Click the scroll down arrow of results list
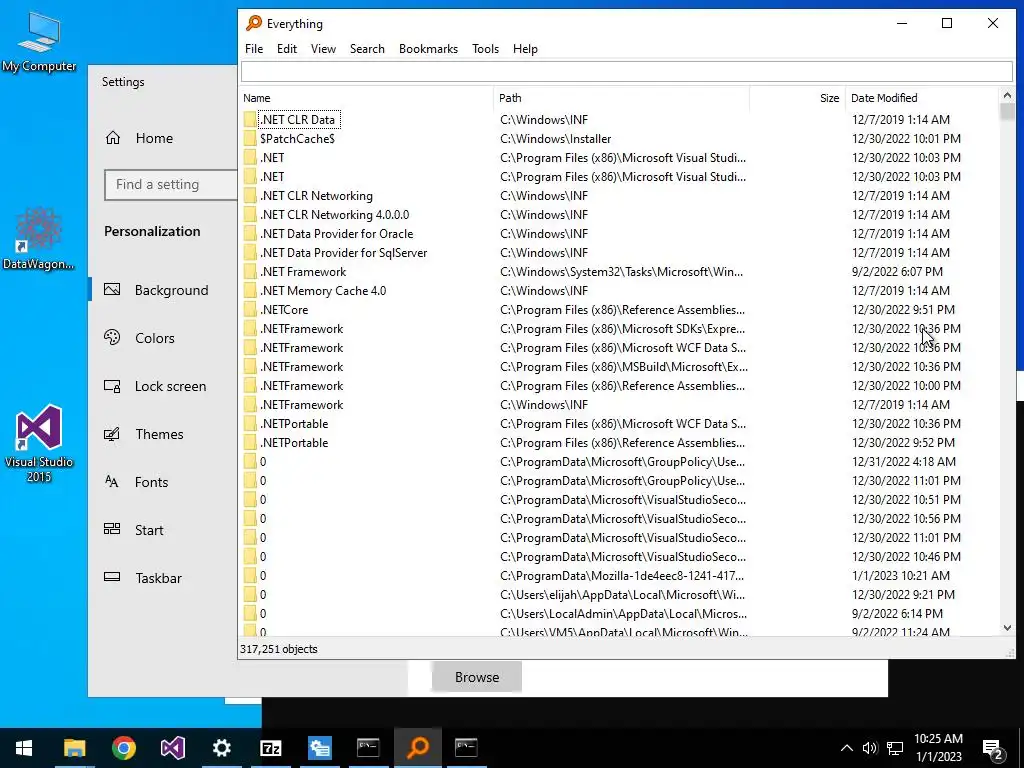 click(x=1007, y=628)
